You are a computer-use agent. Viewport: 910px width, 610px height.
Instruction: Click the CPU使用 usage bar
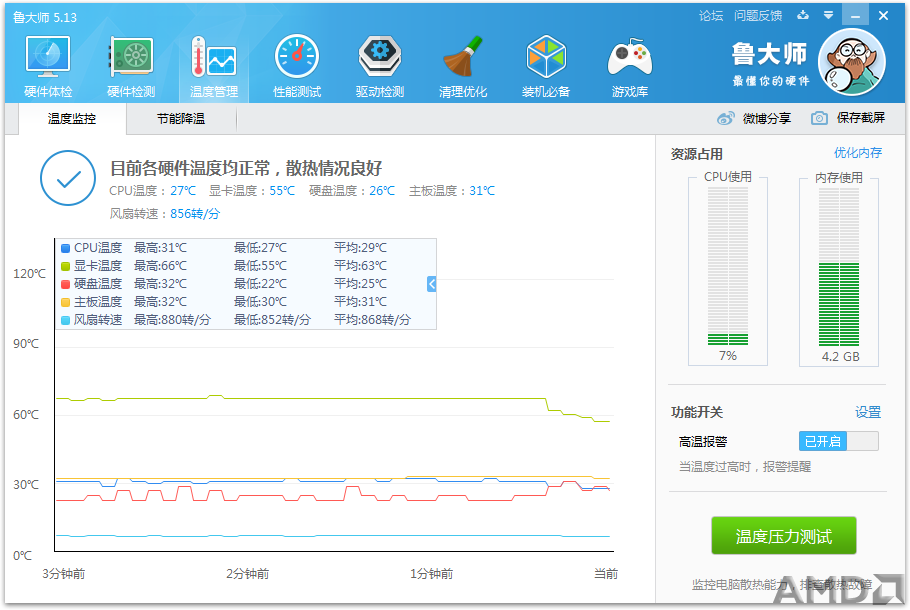point(728,266)
